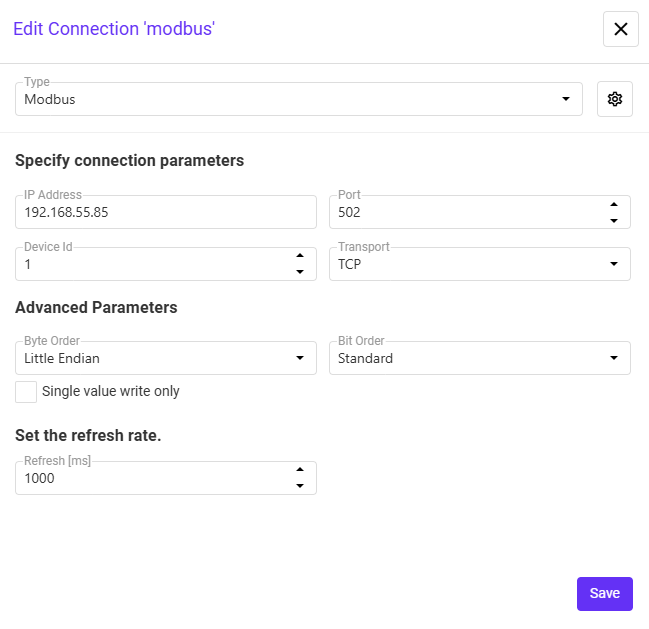Image resolution: width=649 pixels, height=629 pixels.
Task: Lower Refresh [ms] using the down arrow
Action: click(x=300, y=486)
